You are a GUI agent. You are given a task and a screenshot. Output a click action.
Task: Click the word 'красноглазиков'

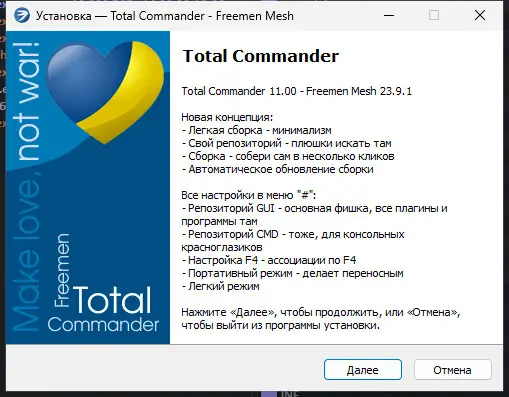222,247
